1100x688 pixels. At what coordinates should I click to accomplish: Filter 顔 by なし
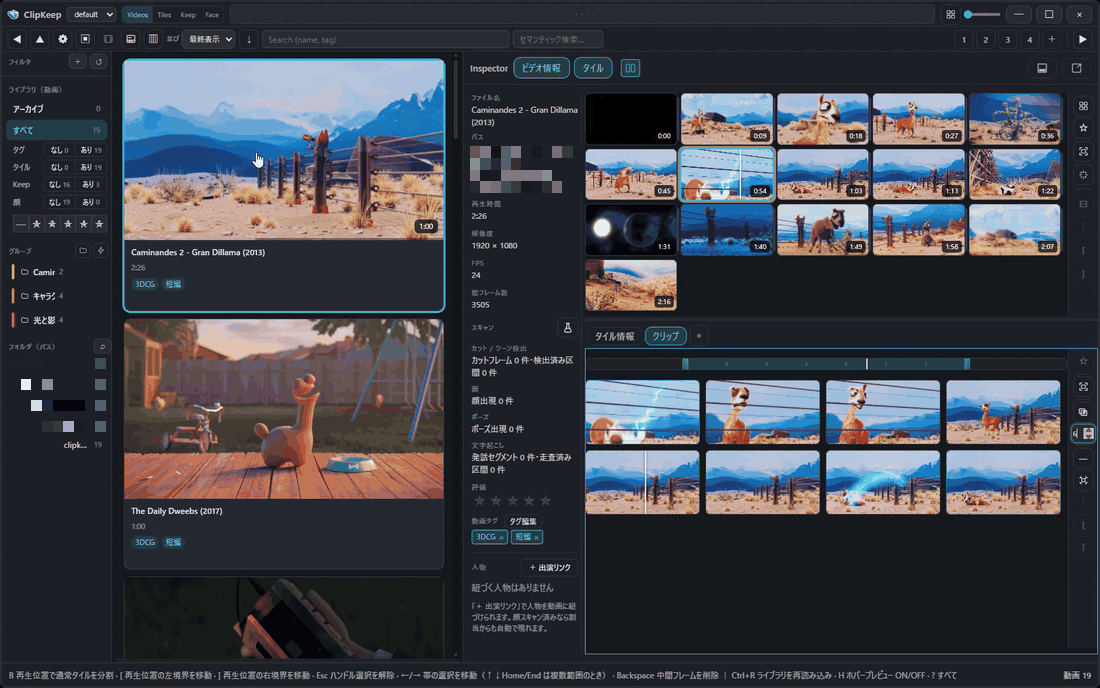pos(59,202)
